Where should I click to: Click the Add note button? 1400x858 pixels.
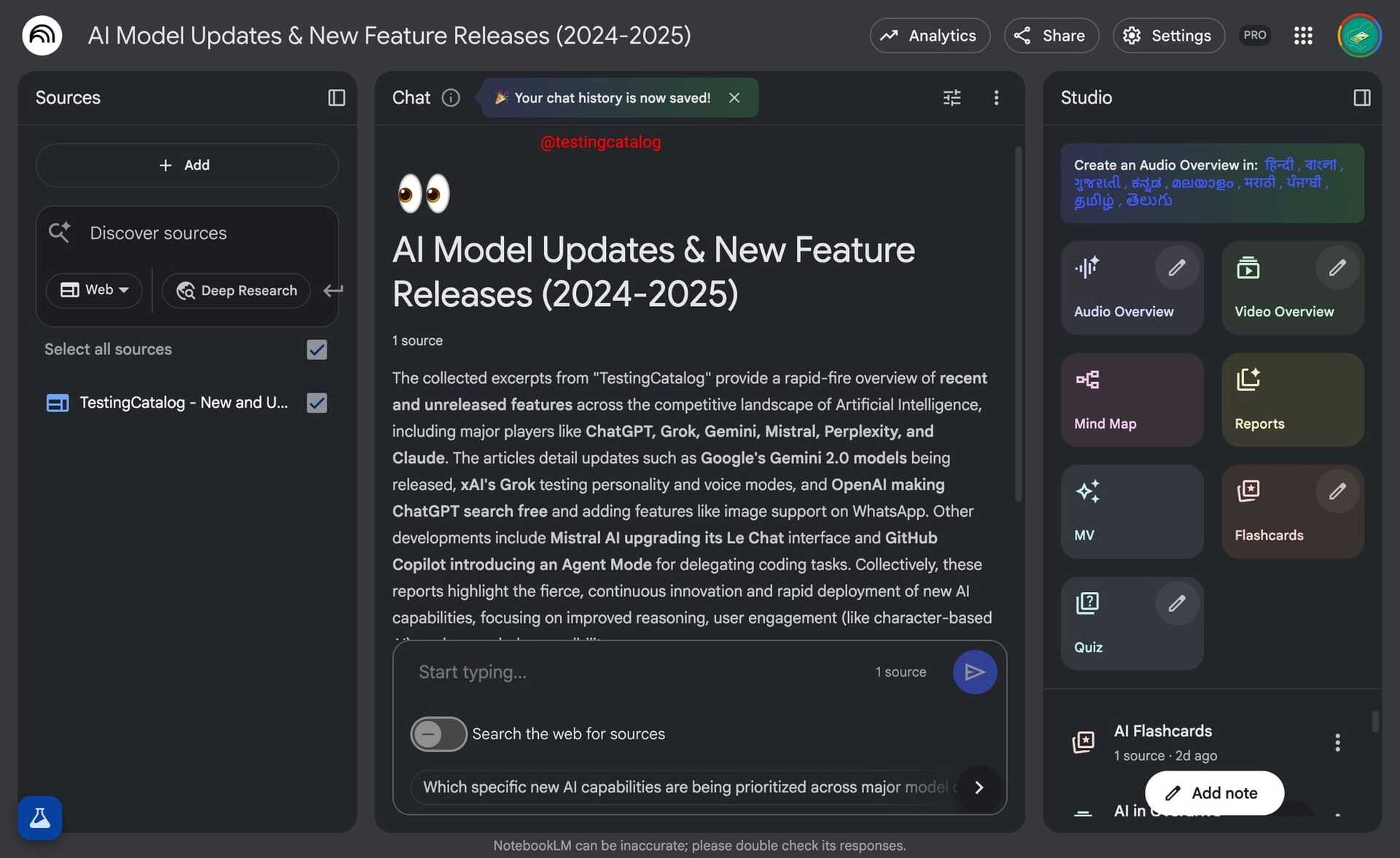point(1213,793)
